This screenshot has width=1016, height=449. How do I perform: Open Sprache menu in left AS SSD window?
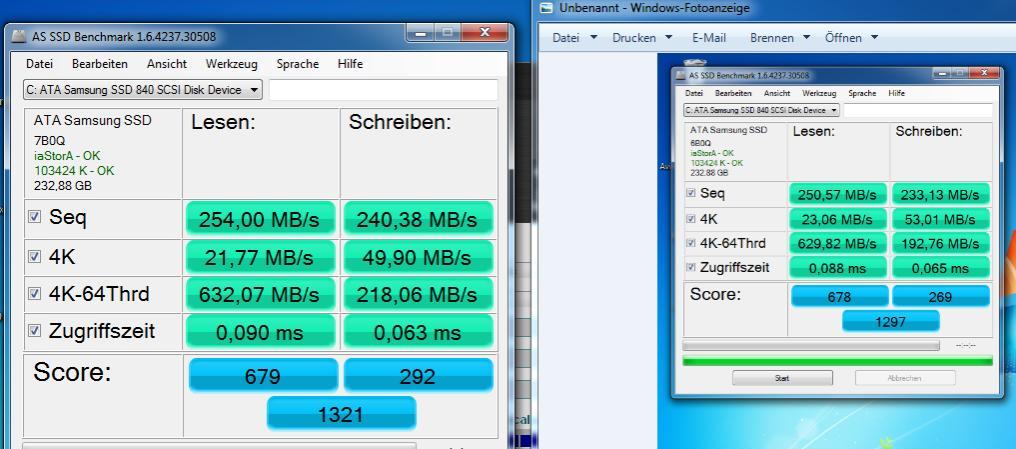(297, 64)
